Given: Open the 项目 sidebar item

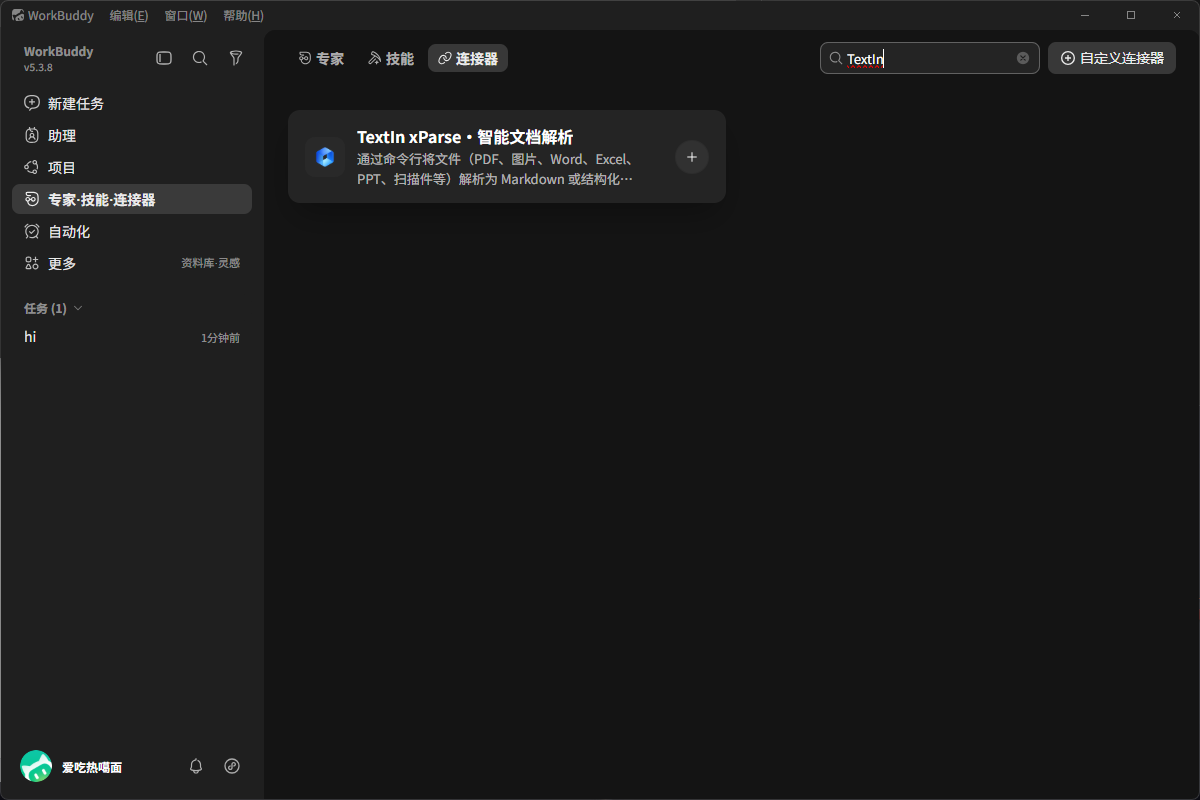Looking at the screenshot, I should (132, 167).
